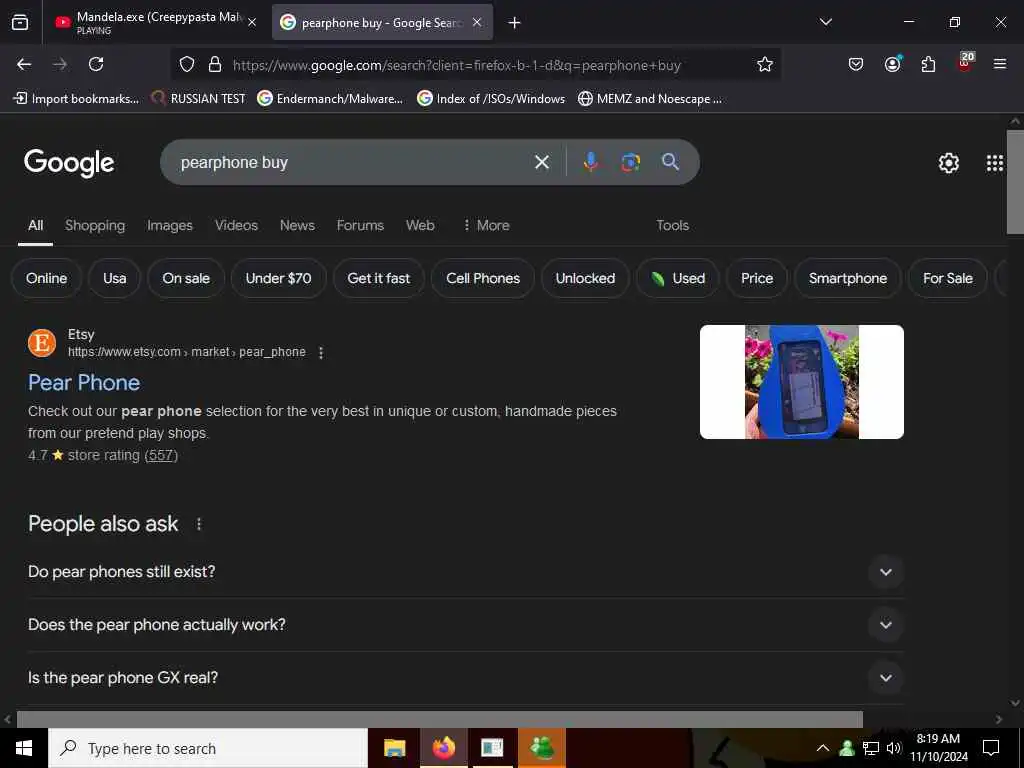The width and height of the screenshot is (1024, 768).
Task: Switch to the Web results tab
Action: [x=420, y=225]
